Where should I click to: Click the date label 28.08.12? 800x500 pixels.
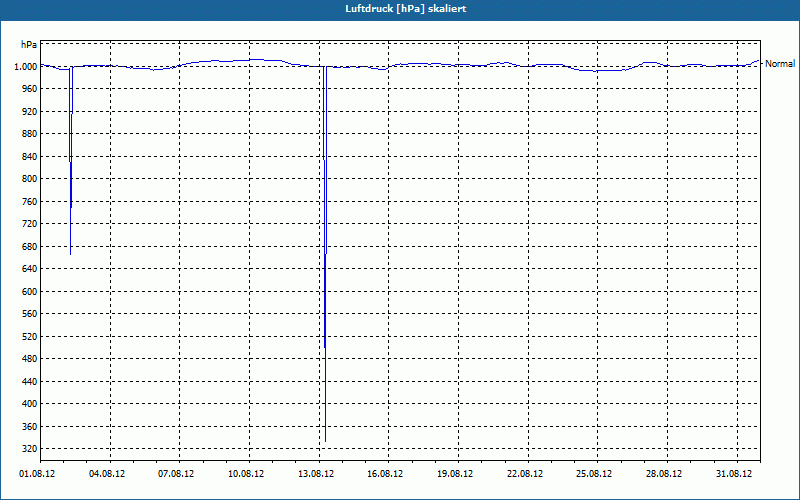[x=664, y=474]
